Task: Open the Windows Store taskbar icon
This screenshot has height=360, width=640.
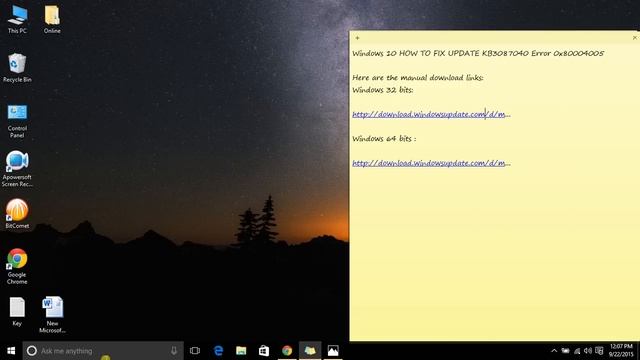Action: (264, 351)
